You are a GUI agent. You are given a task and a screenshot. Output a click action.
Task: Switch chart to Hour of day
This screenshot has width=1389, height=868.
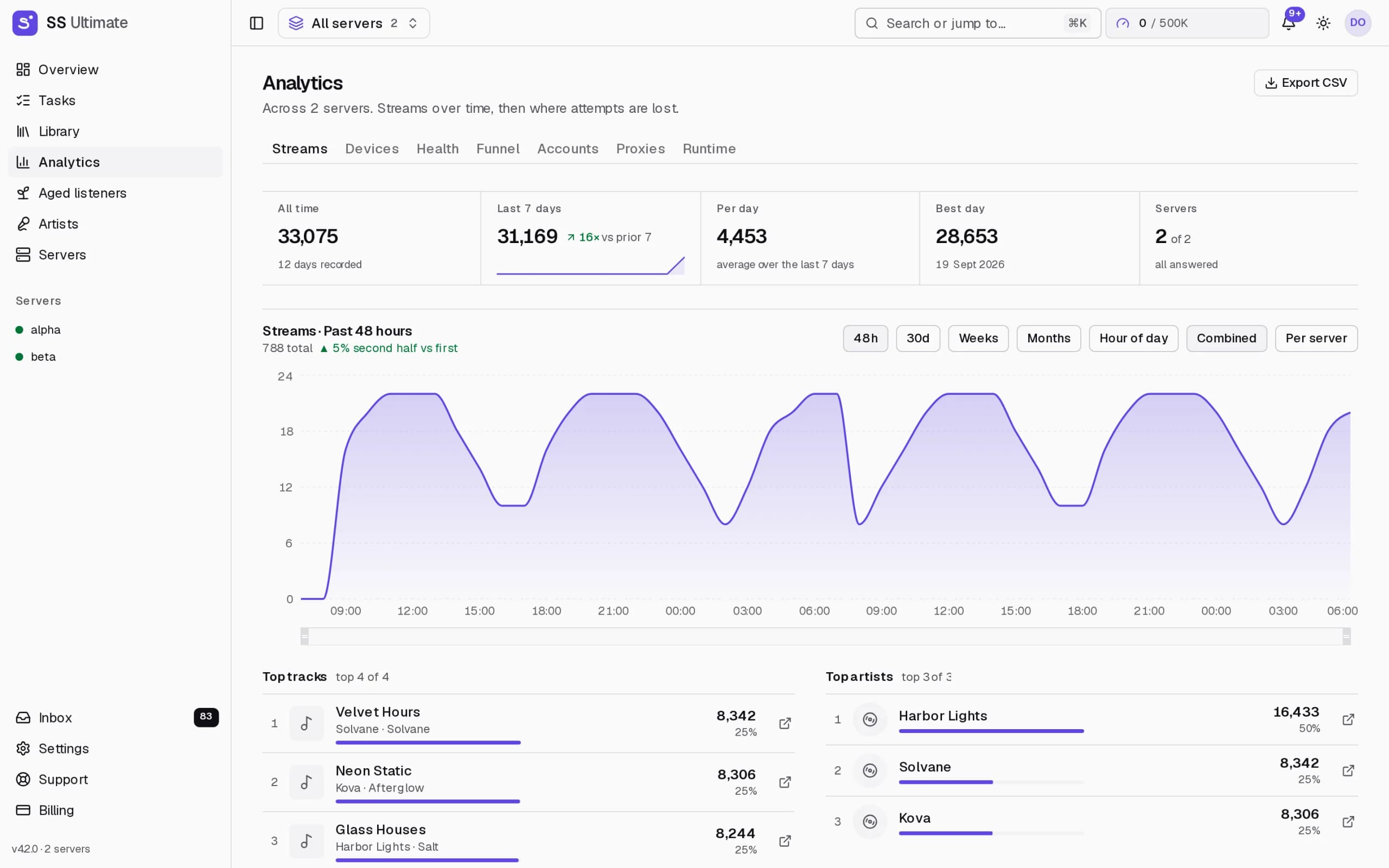pyautogui.click(x=1133, y=338)
